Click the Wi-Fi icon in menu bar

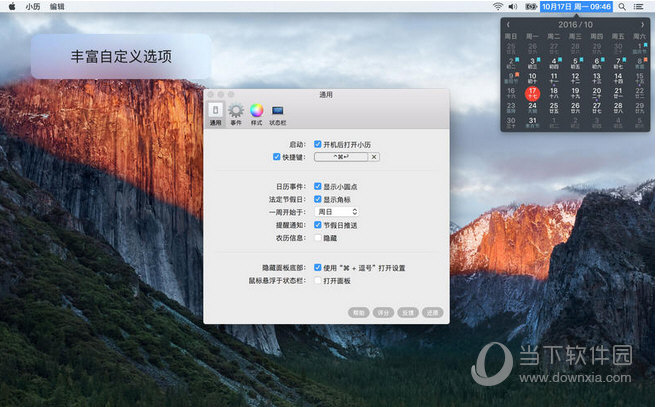497,6
